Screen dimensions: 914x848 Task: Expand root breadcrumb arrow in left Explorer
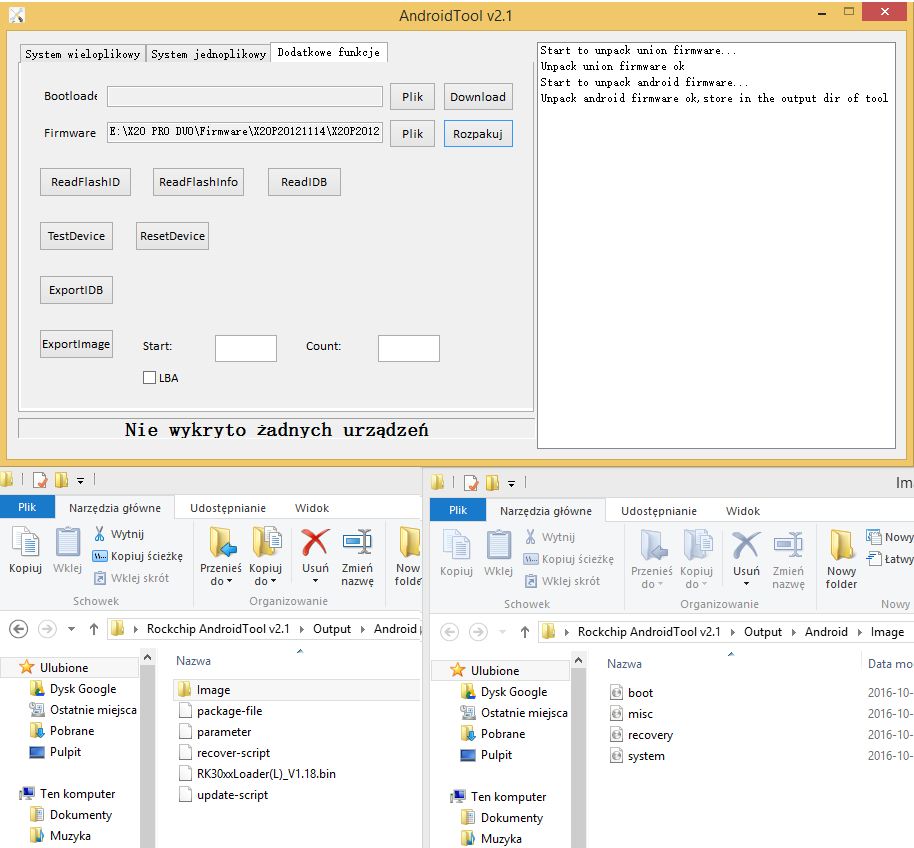click(x=136, y=629)
